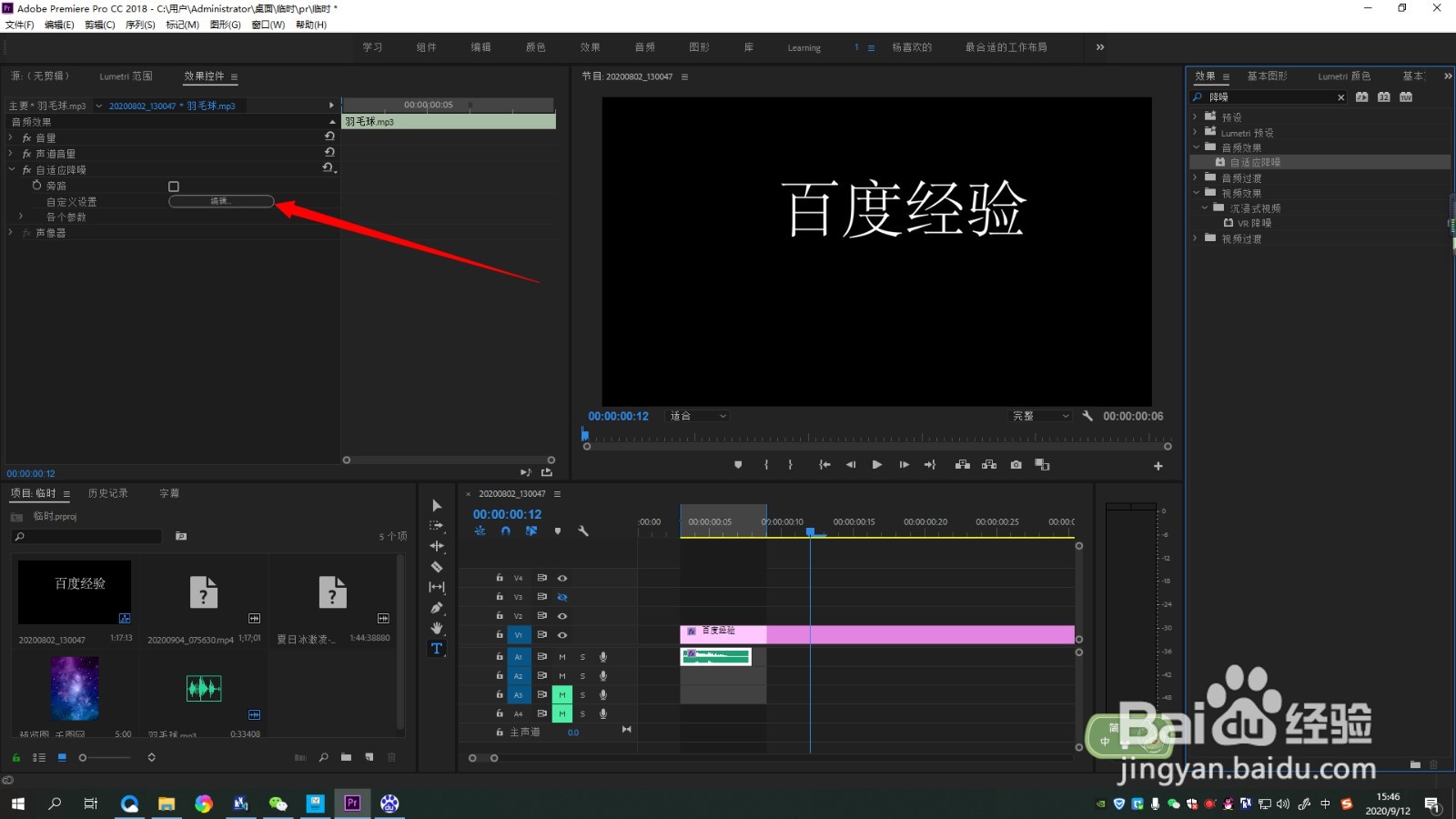Solo audio track A2

[582, 675]
